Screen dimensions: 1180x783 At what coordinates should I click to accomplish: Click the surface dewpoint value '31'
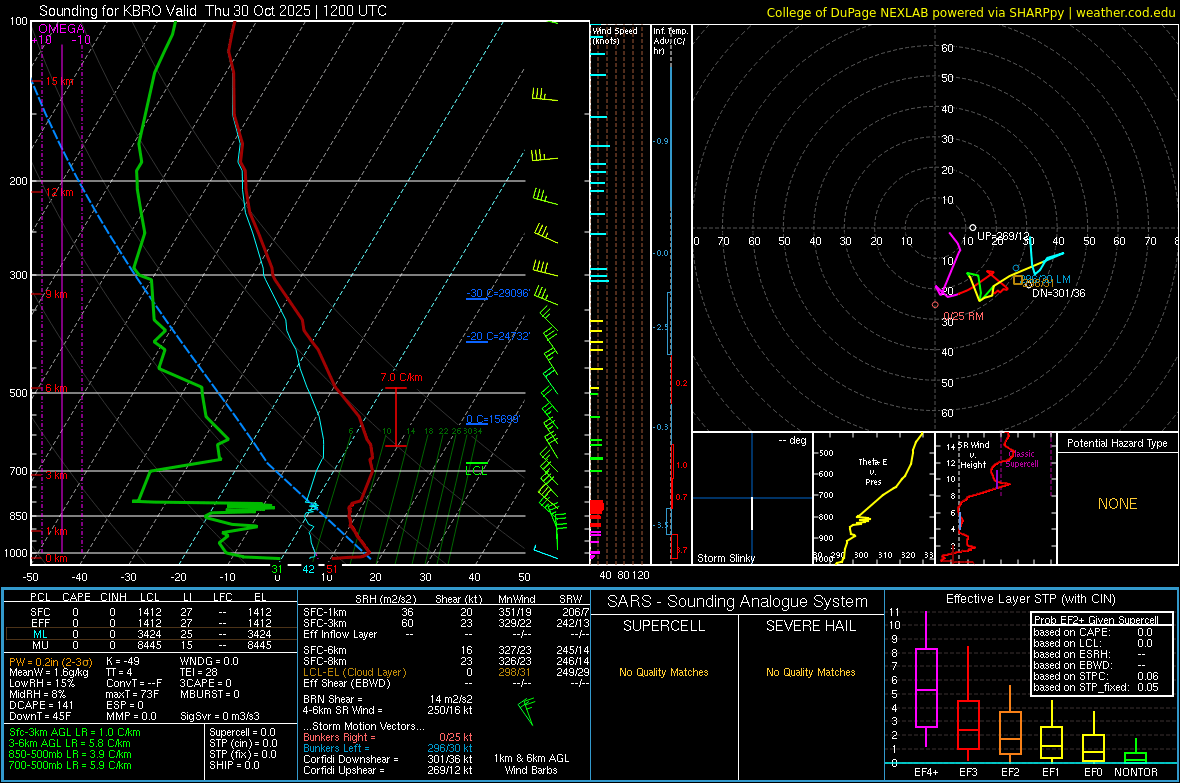(x=277, y=570)
